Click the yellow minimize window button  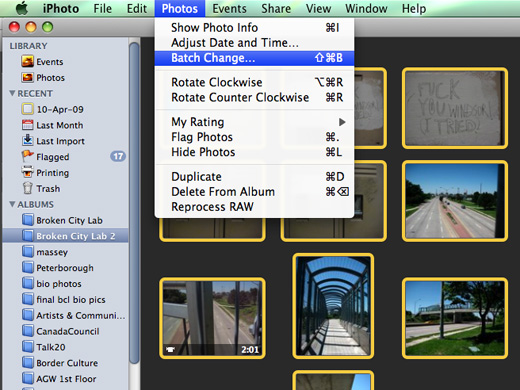tap(31, 27)
